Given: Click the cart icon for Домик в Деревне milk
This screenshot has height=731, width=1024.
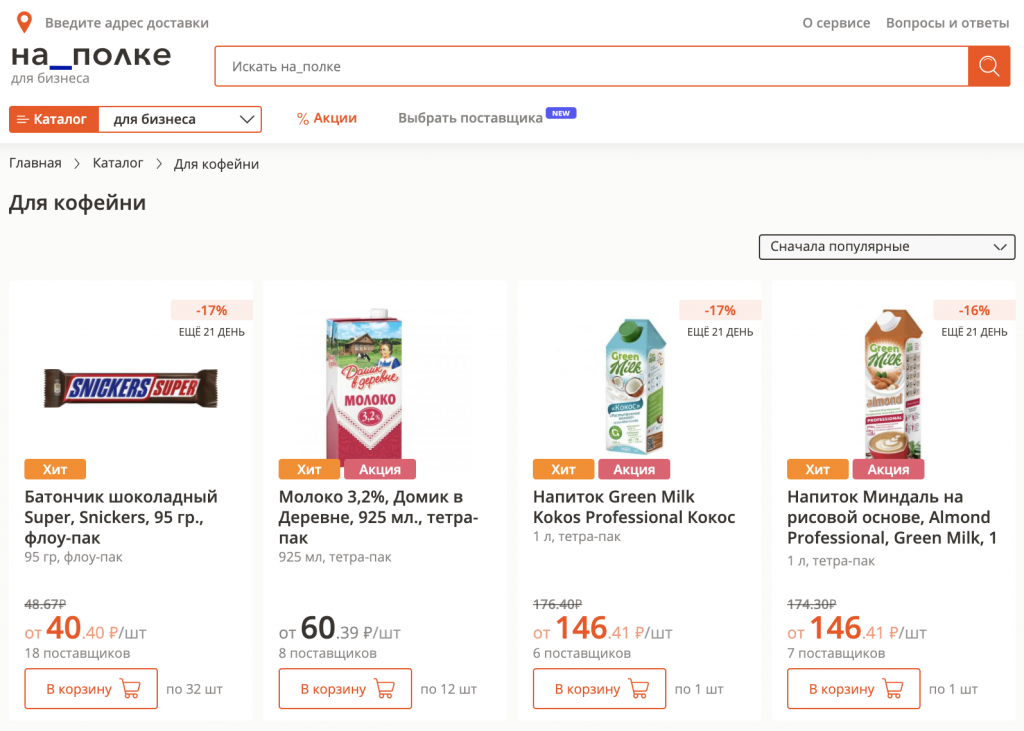Looking at the screenshot, I should (x=383, y=689).
